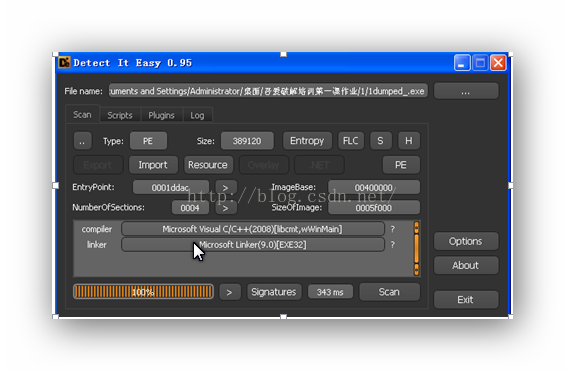This screenshot has width=565, height=371.
Task: Click the NumberOfSections value 0004
Action: (x=190, y=208)
